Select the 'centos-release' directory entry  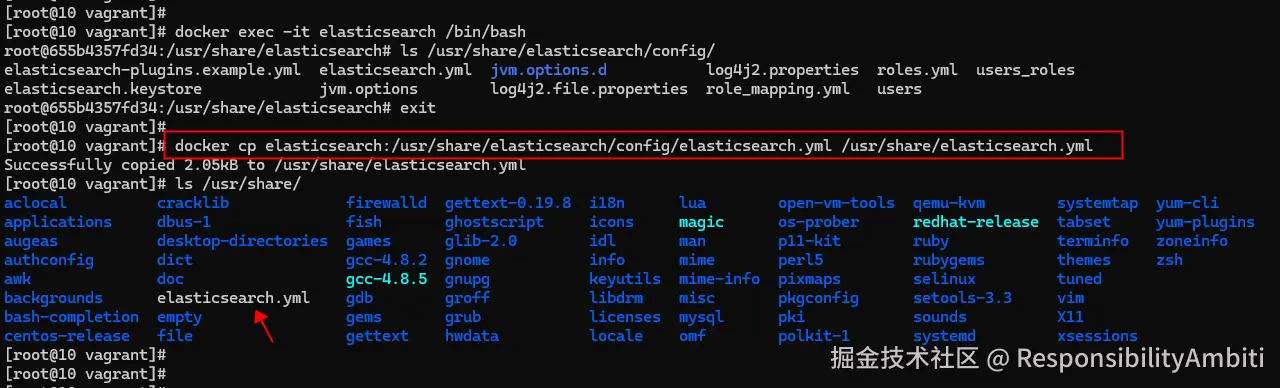click(x=67, y=336)
